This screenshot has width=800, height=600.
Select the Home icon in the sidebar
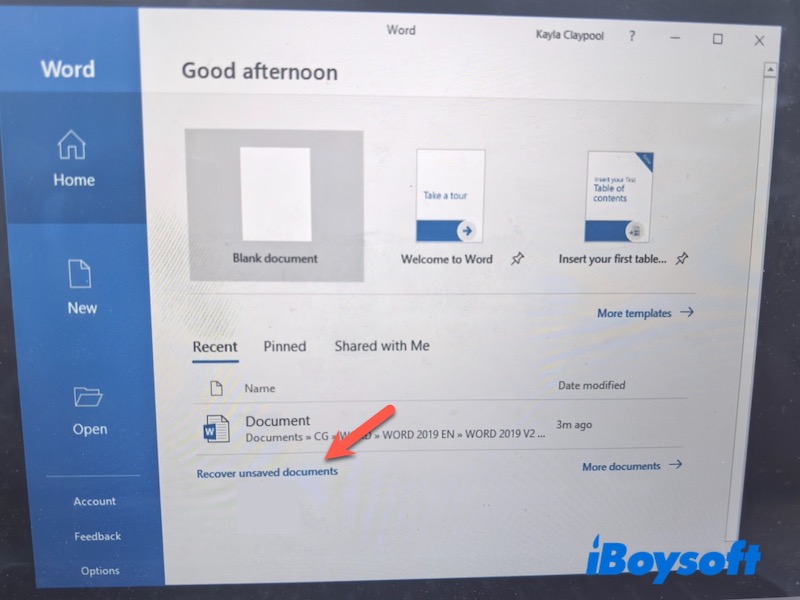(x=70, y=146)
